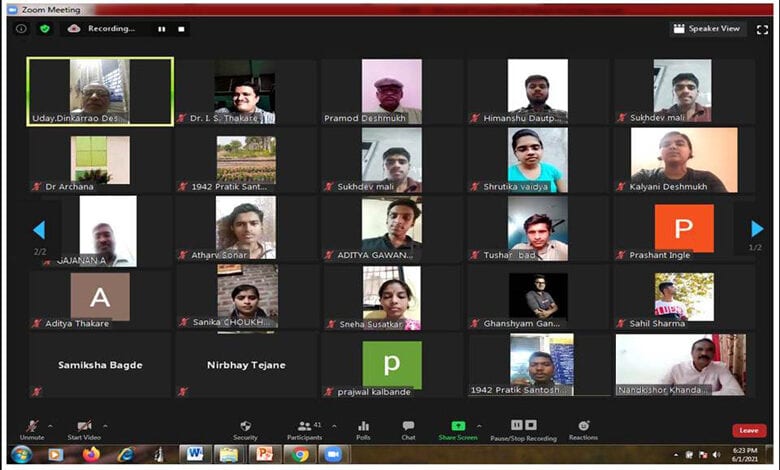The height and width of the screenshot is (470, 780).
Task: Open the meeting information icon
Action: (x=21, y=29)
